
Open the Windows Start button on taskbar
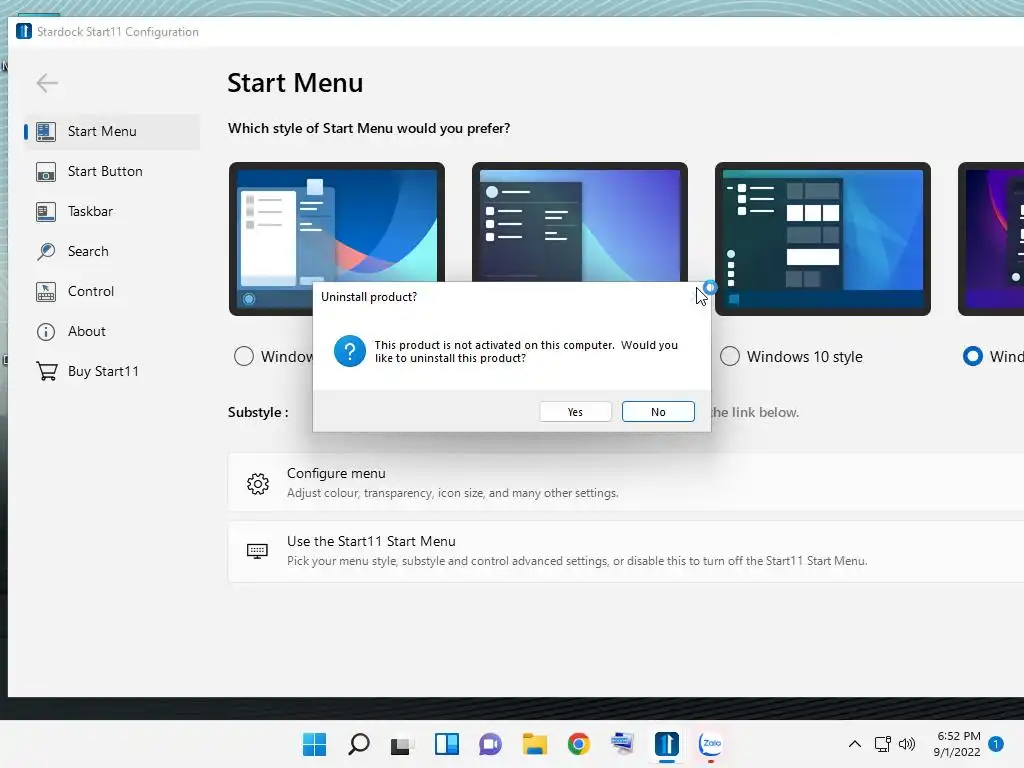tap(314, 744)
